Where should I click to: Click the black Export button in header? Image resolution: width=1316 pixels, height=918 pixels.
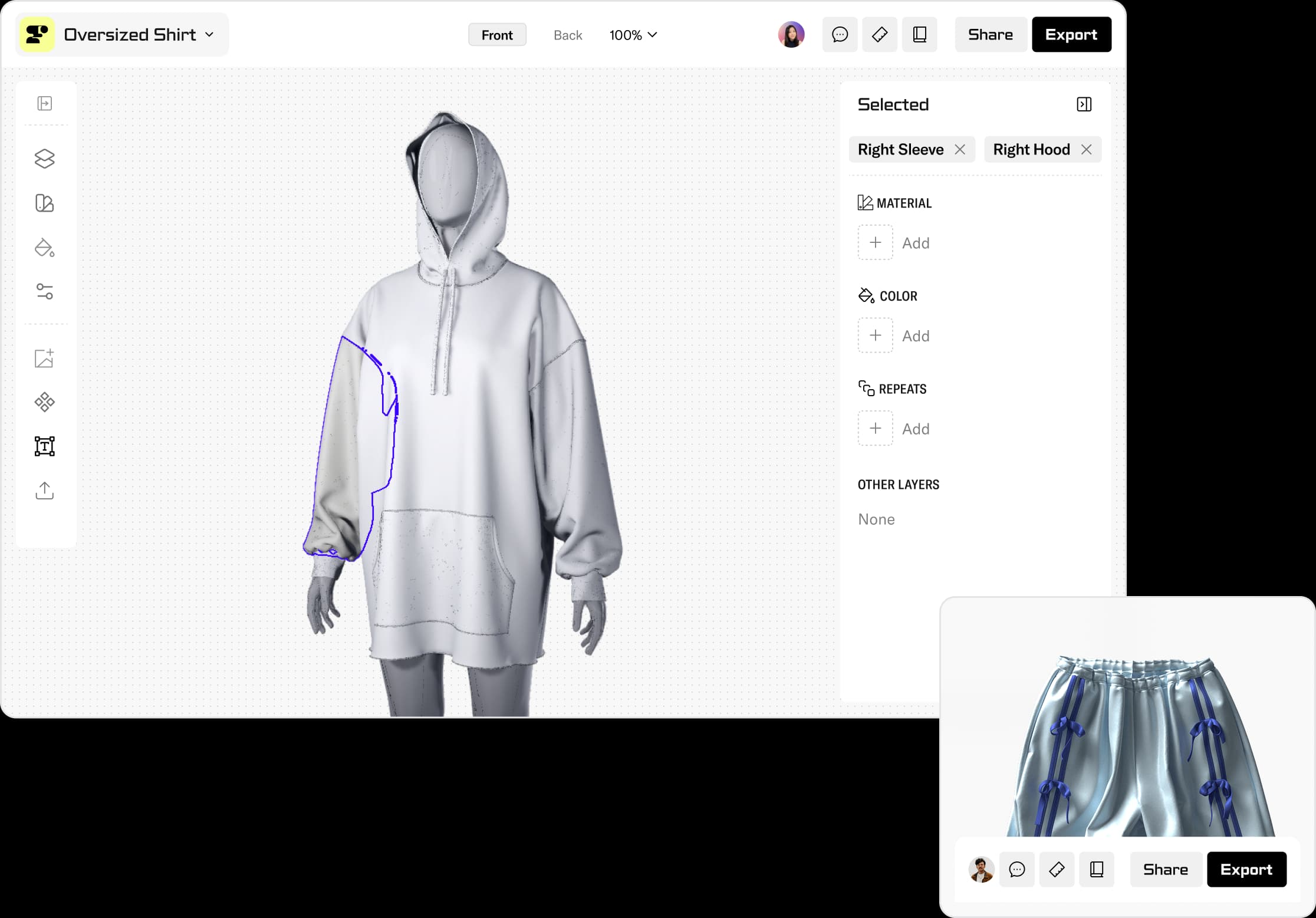[1071, 35]
